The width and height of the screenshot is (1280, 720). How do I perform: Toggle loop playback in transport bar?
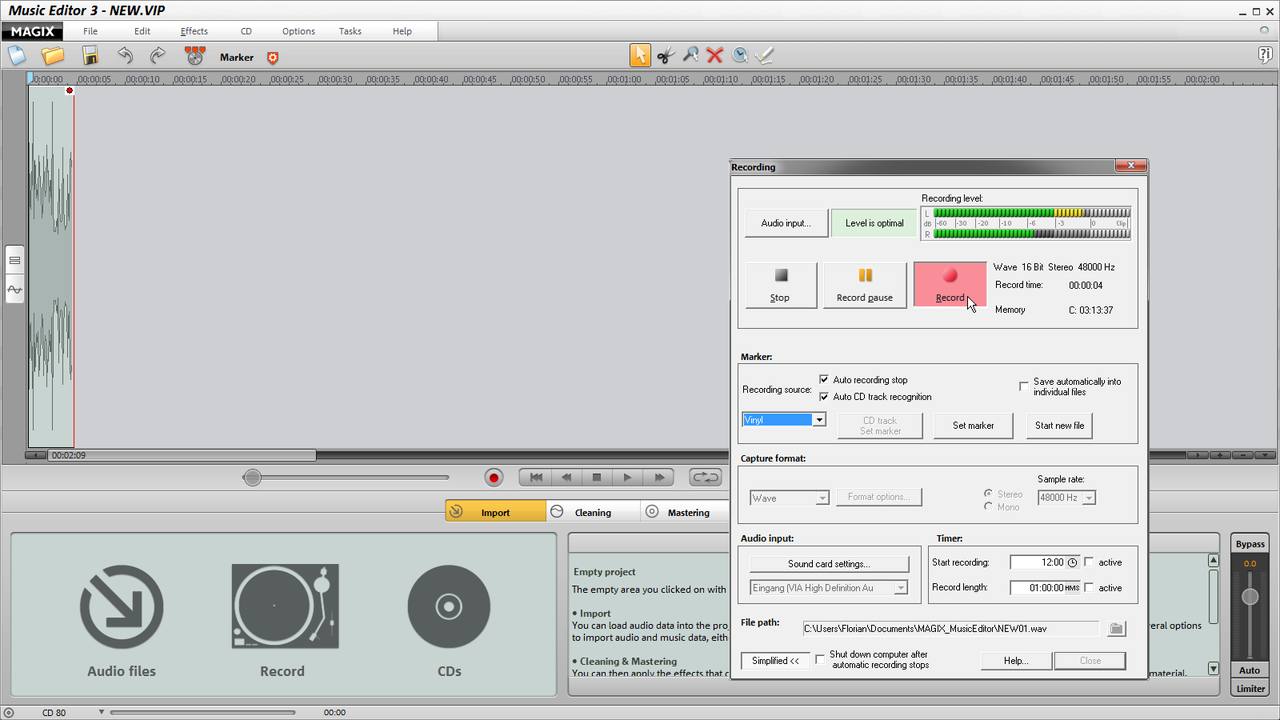[x=705, y=478]
